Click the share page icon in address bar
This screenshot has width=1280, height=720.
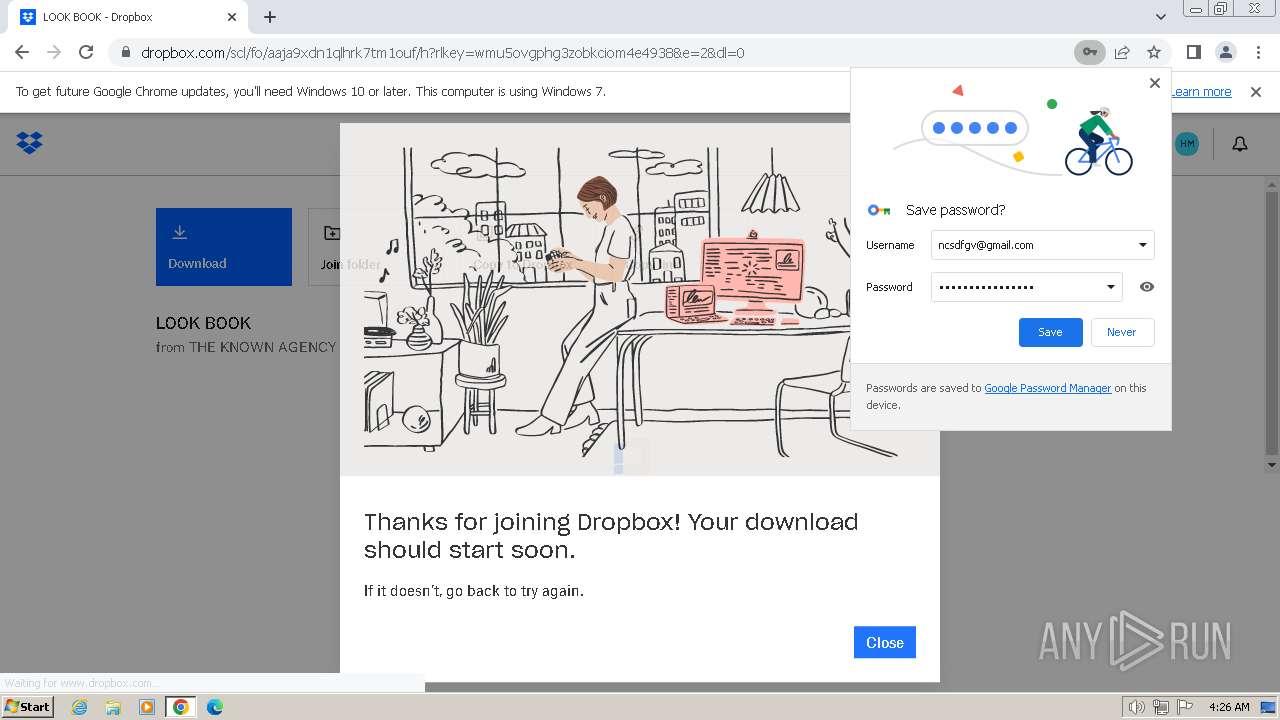1122,52
